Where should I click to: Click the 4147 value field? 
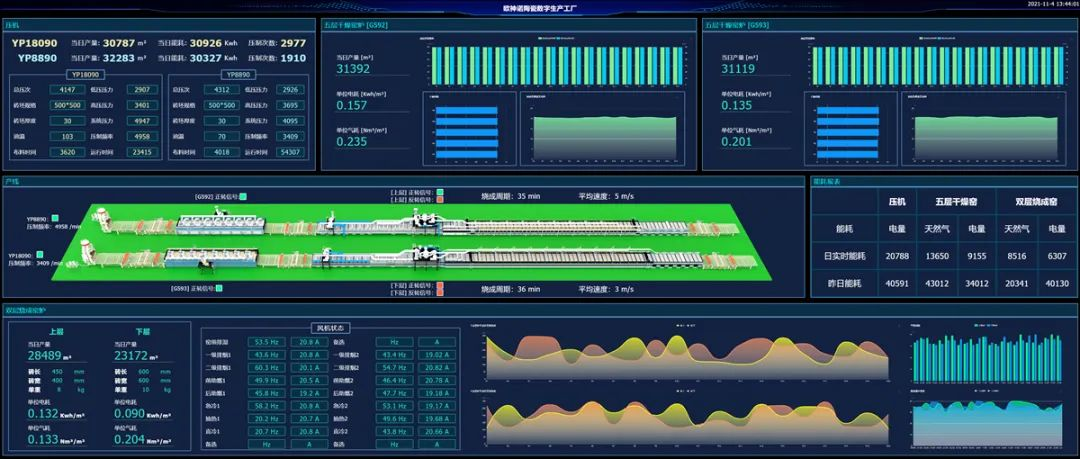[x=68, y=90]
